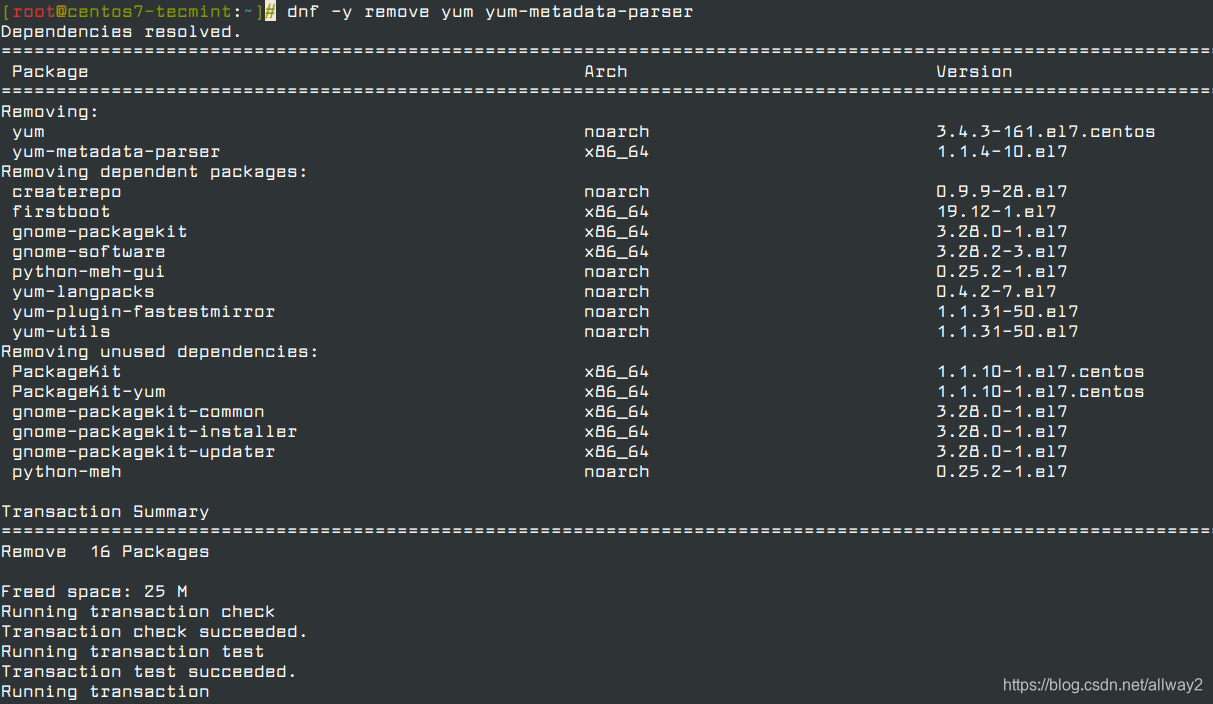Click version 0.9.9-28.el7 of createrepo

tap(1002, 192)
